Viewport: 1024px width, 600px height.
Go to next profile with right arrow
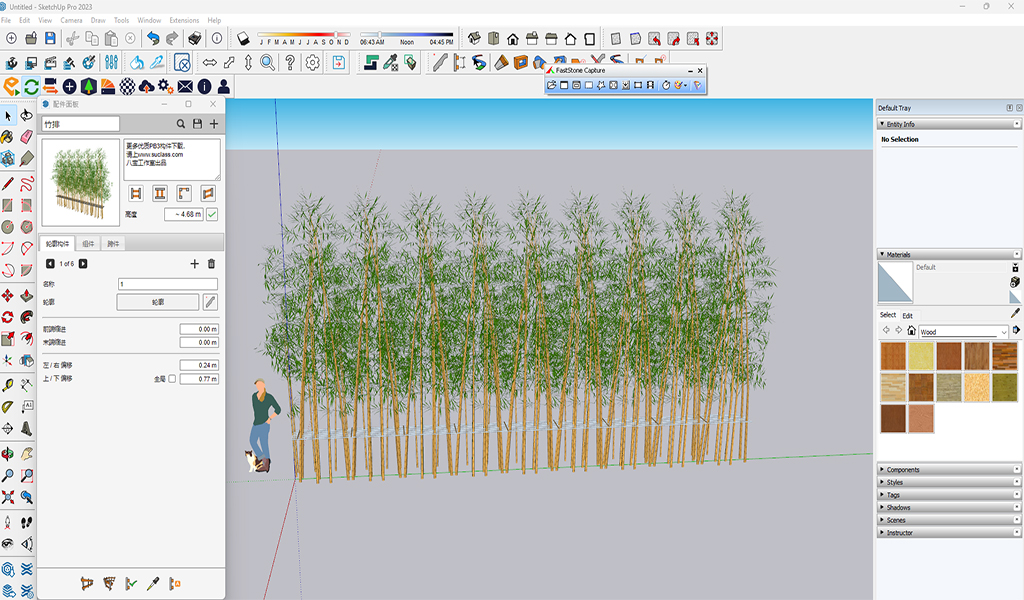click(83, 264)
